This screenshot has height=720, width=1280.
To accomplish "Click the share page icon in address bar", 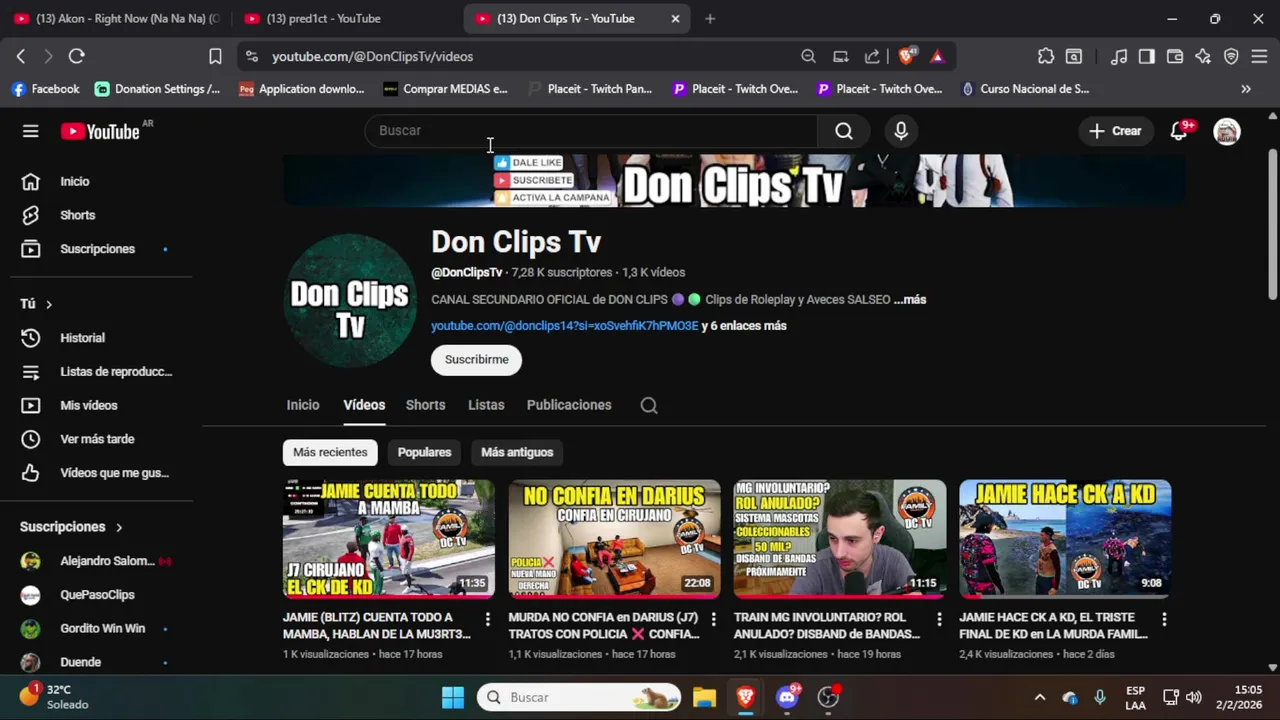I will [x=872, y=57].
